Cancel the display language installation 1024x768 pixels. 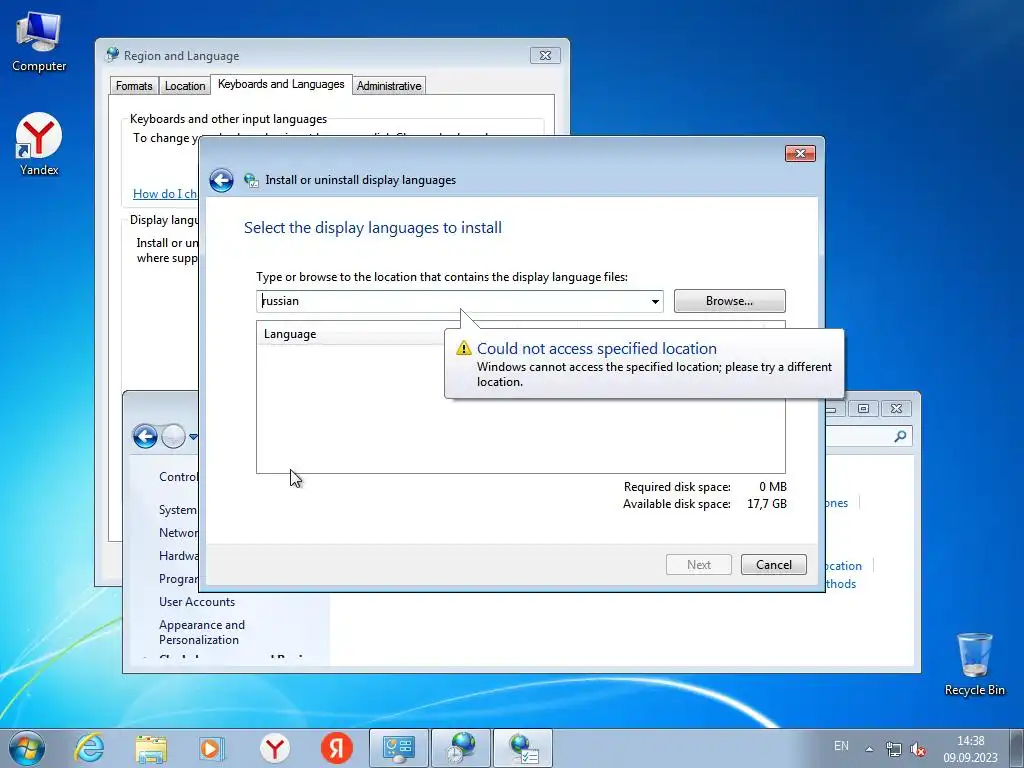click(774, 565)
